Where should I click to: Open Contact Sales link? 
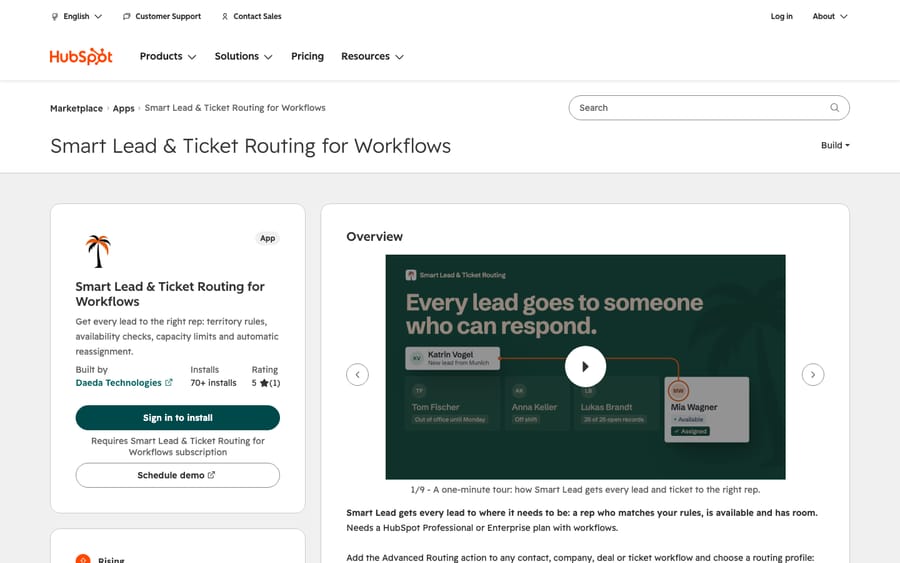(251, 16)
